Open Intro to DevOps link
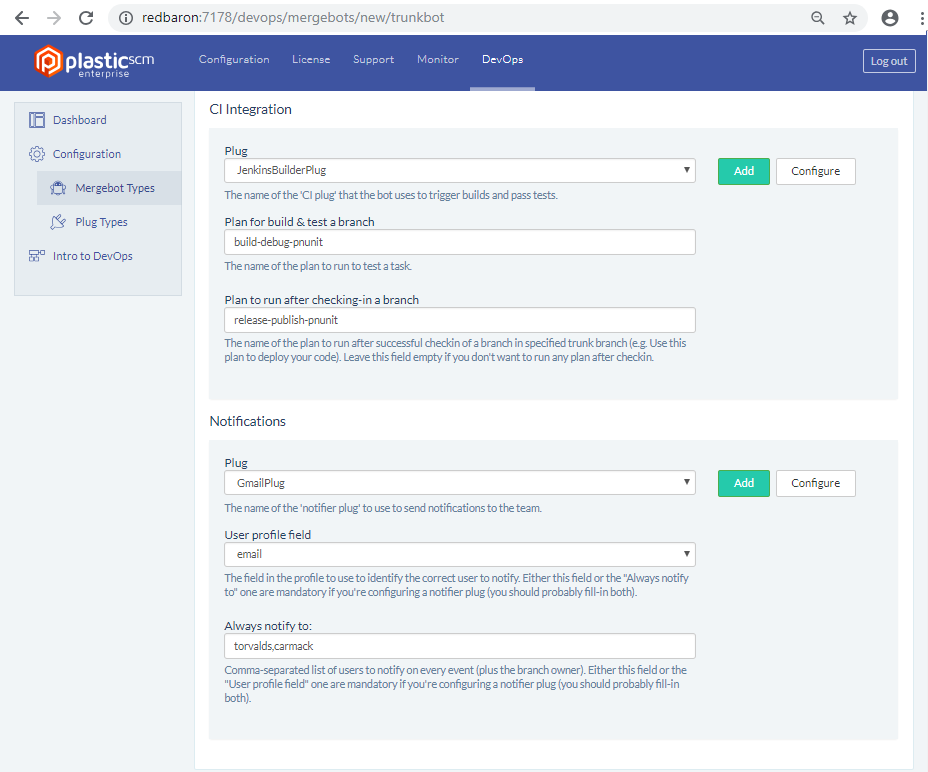Screen dimensions: 928x772 coord(92,256)
